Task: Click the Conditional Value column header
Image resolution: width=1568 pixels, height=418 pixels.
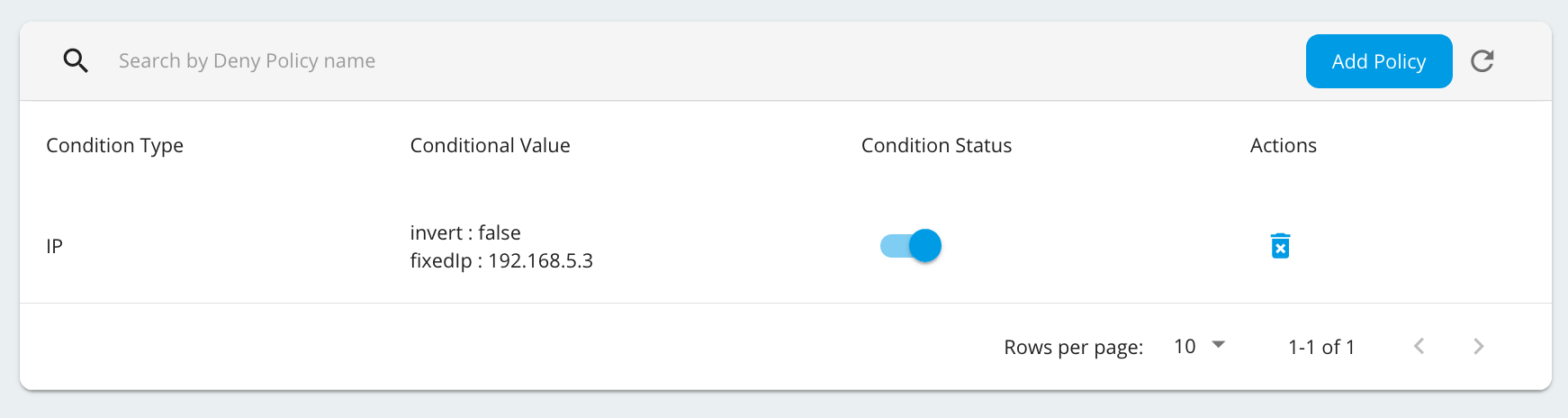Action: pos(490,146)
